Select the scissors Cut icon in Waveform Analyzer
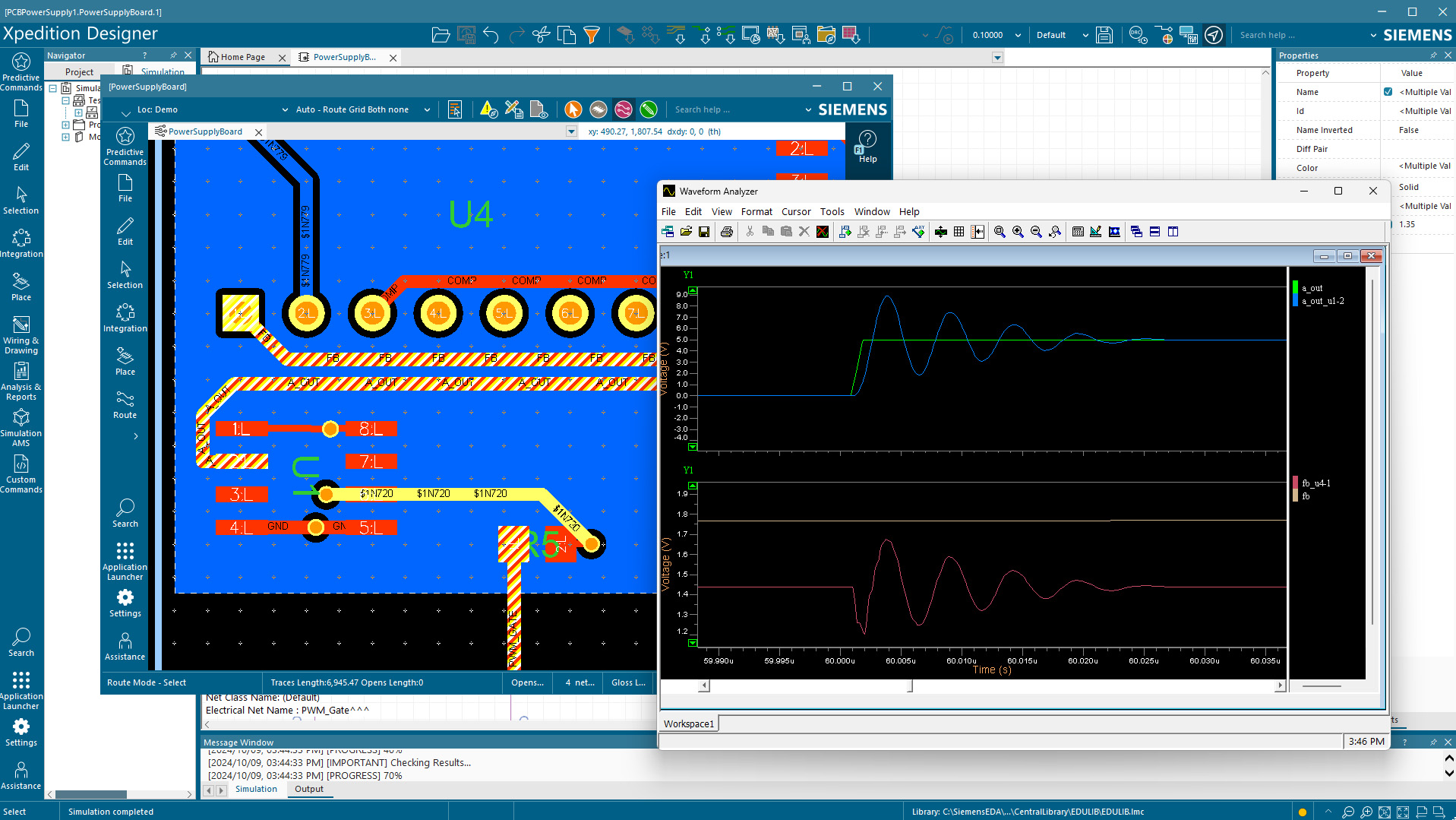 coord(750,232)
